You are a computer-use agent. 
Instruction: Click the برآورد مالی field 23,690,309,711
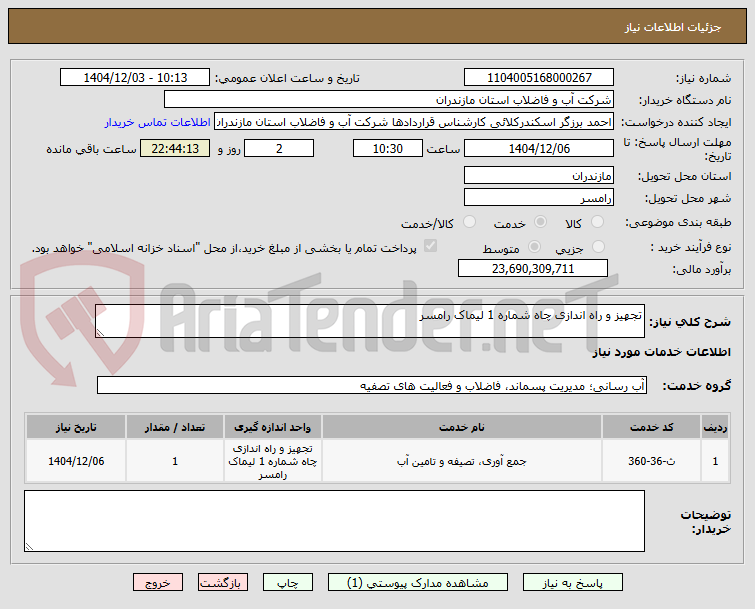point(533,269)
